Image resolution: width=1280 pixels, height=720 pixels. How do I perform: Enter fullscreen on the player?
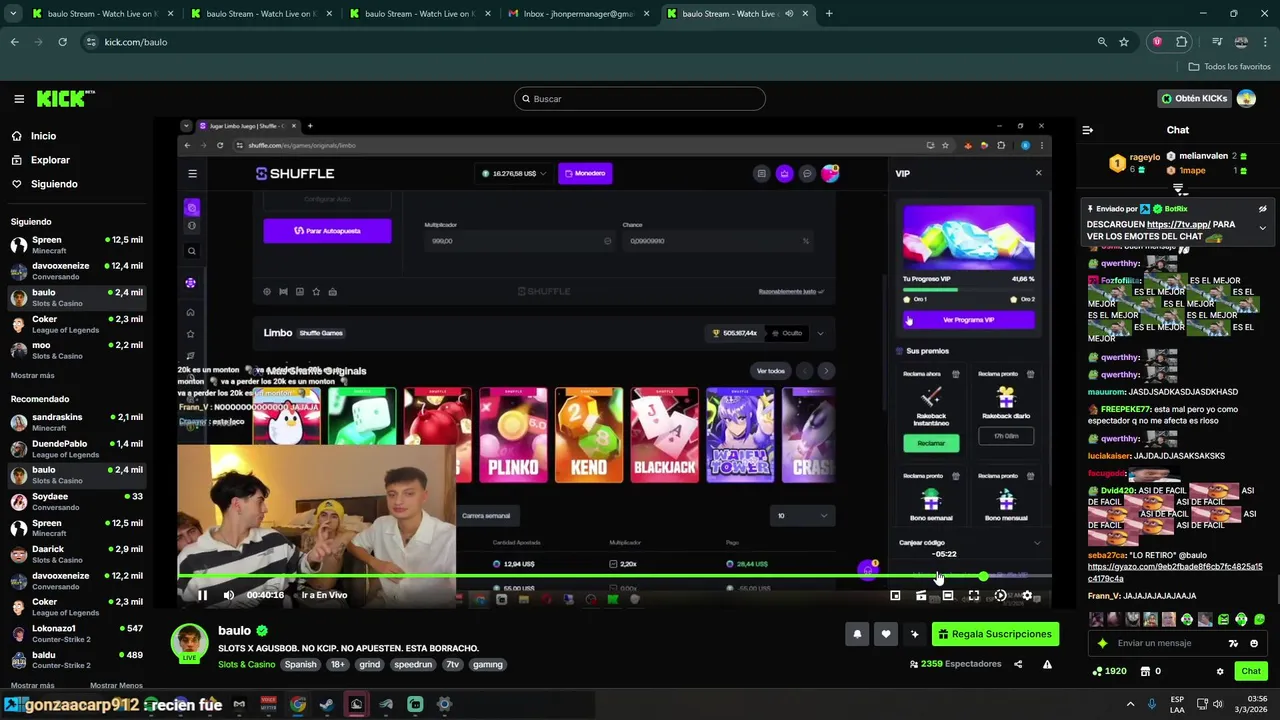click(x=974, y=596)
